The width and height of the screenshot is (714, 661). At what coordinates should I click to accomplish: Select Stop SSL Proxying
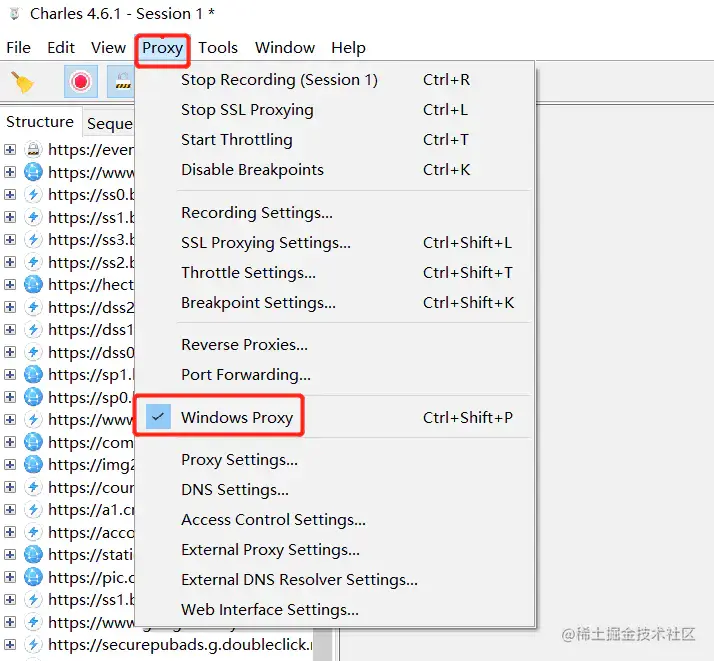point(334,110)
